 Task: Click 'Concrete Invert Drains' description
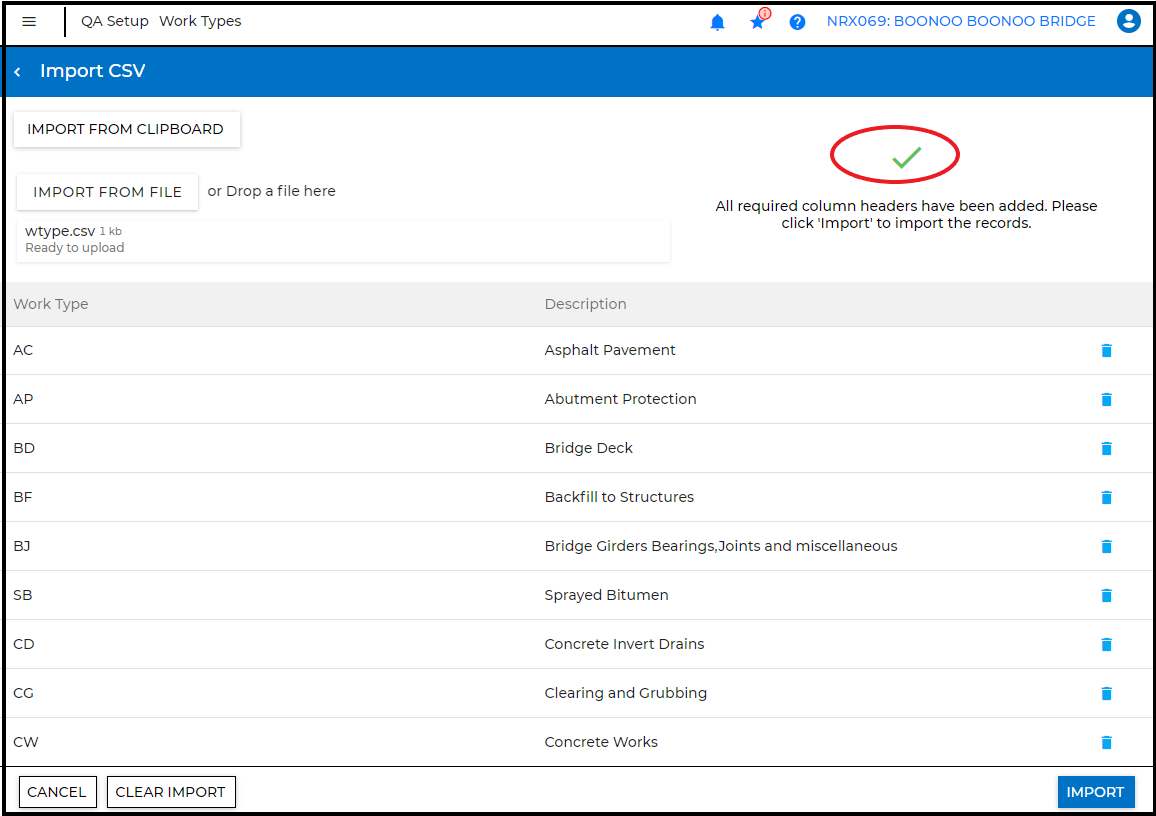(624, 644)
